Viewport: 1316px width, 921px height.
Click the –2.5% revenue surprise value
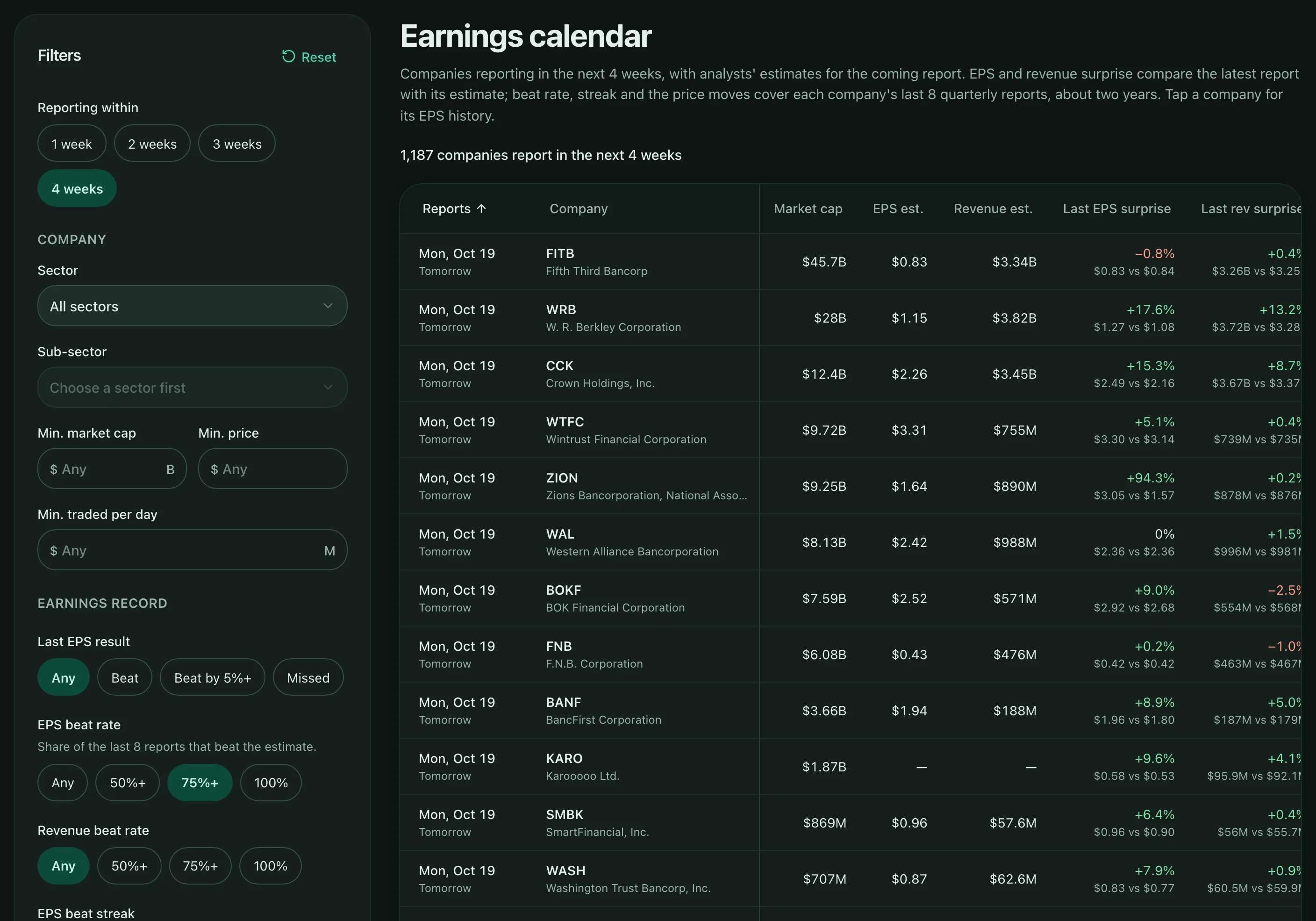pyautogui.click(x=1284, y=590)
